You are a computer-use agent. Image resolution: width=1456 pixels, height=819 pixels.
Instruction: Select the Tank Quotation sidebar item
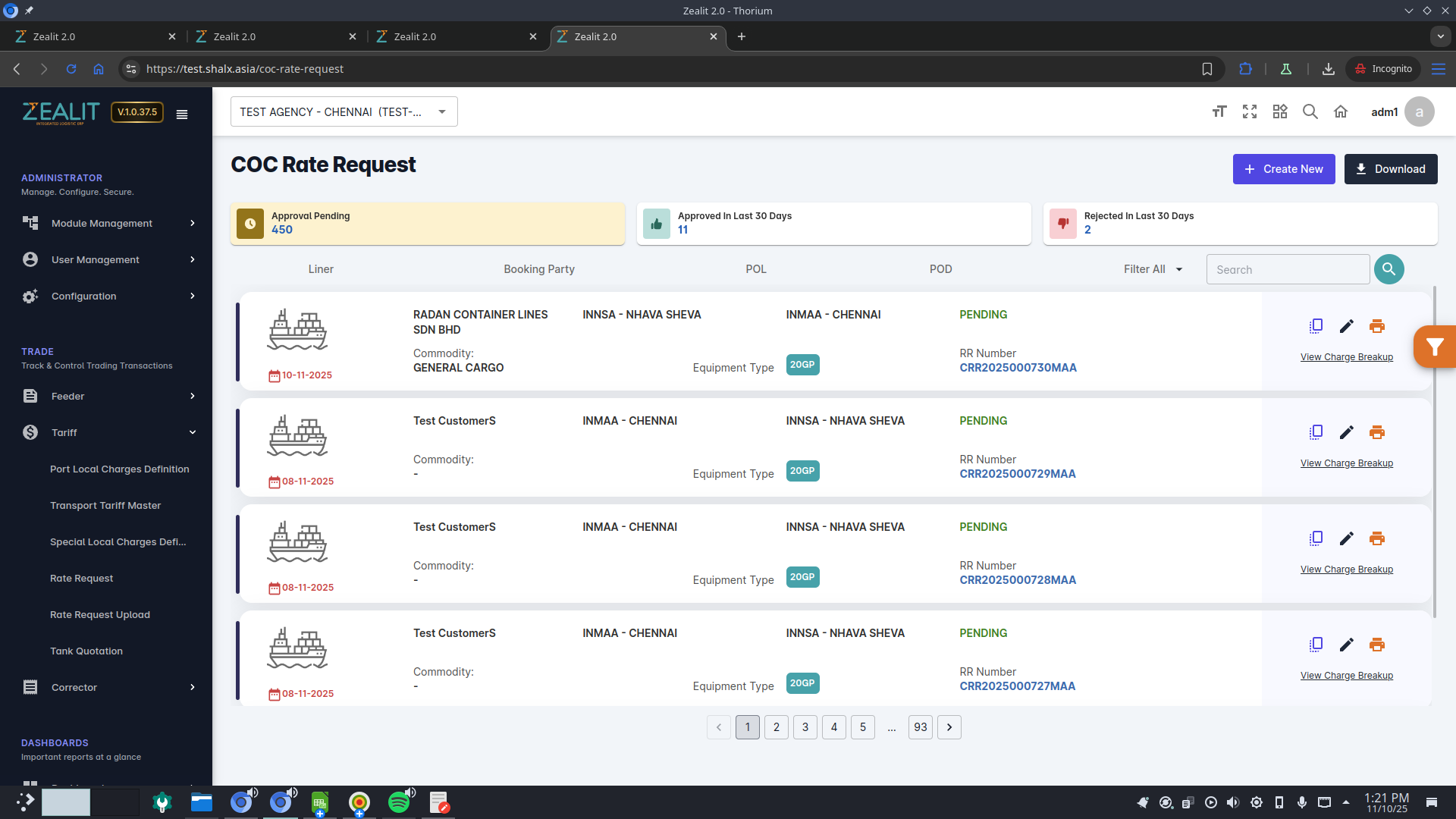coord(86,651)
